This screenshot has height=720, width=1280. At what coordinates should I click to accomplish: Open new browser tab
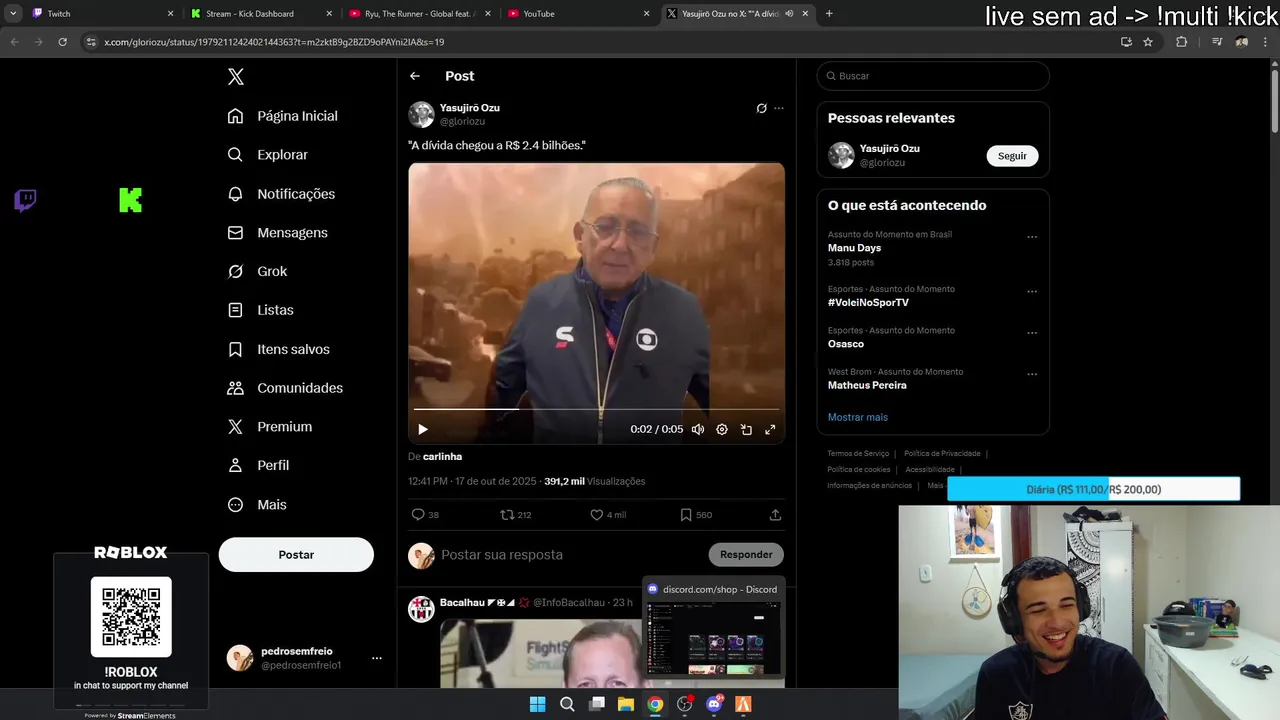(x=829, y=14)
